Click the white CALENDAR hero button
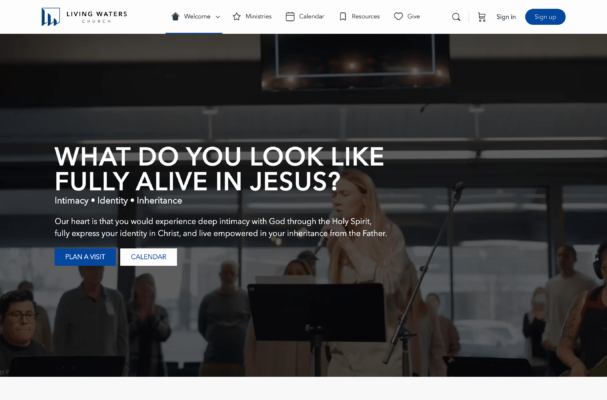This screenshot has width=607, height=400. pos(149,257)
